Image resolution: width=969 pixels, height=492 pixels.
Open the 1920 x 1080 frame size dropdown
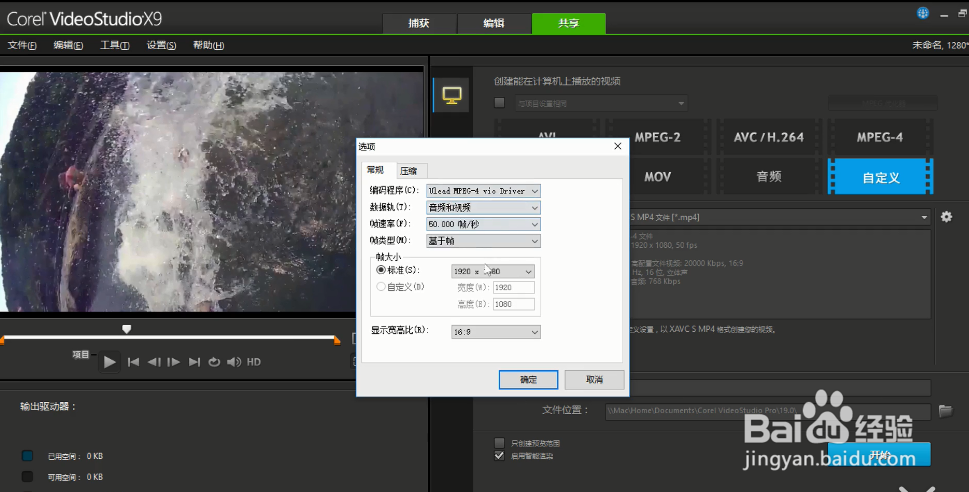pos(493,271)
